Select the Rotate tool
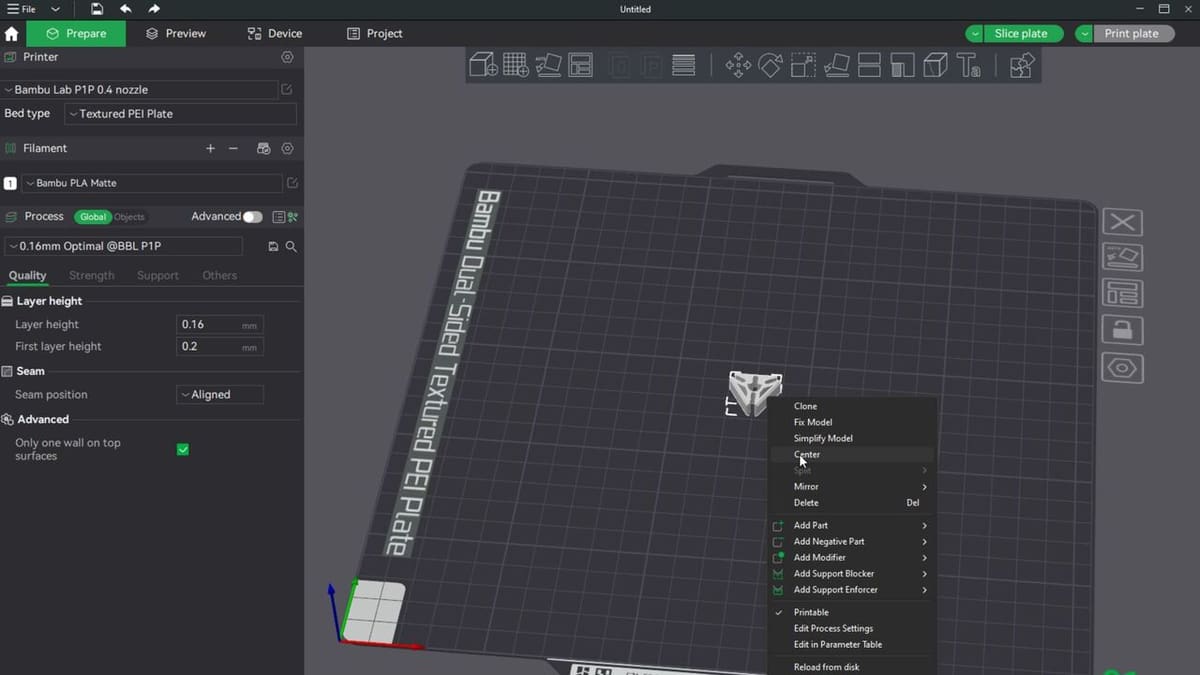 771,66
